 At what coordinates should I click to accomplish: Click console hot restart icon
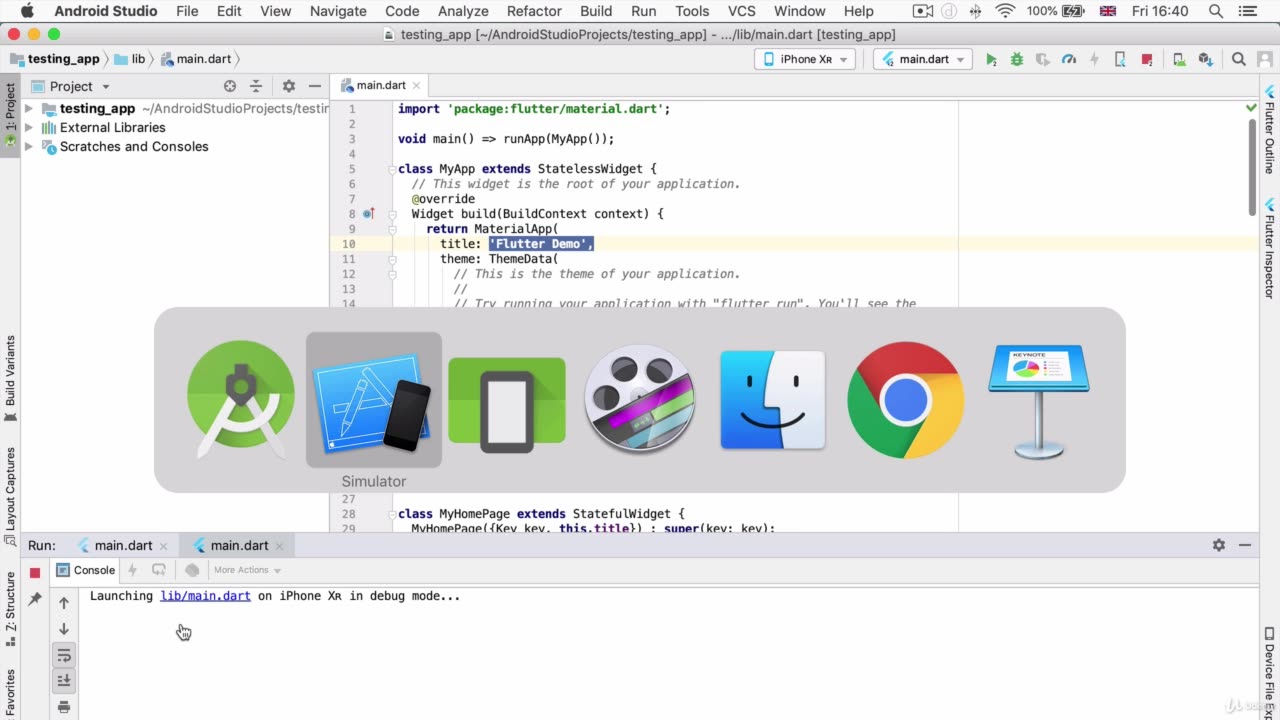pos(158,570)
